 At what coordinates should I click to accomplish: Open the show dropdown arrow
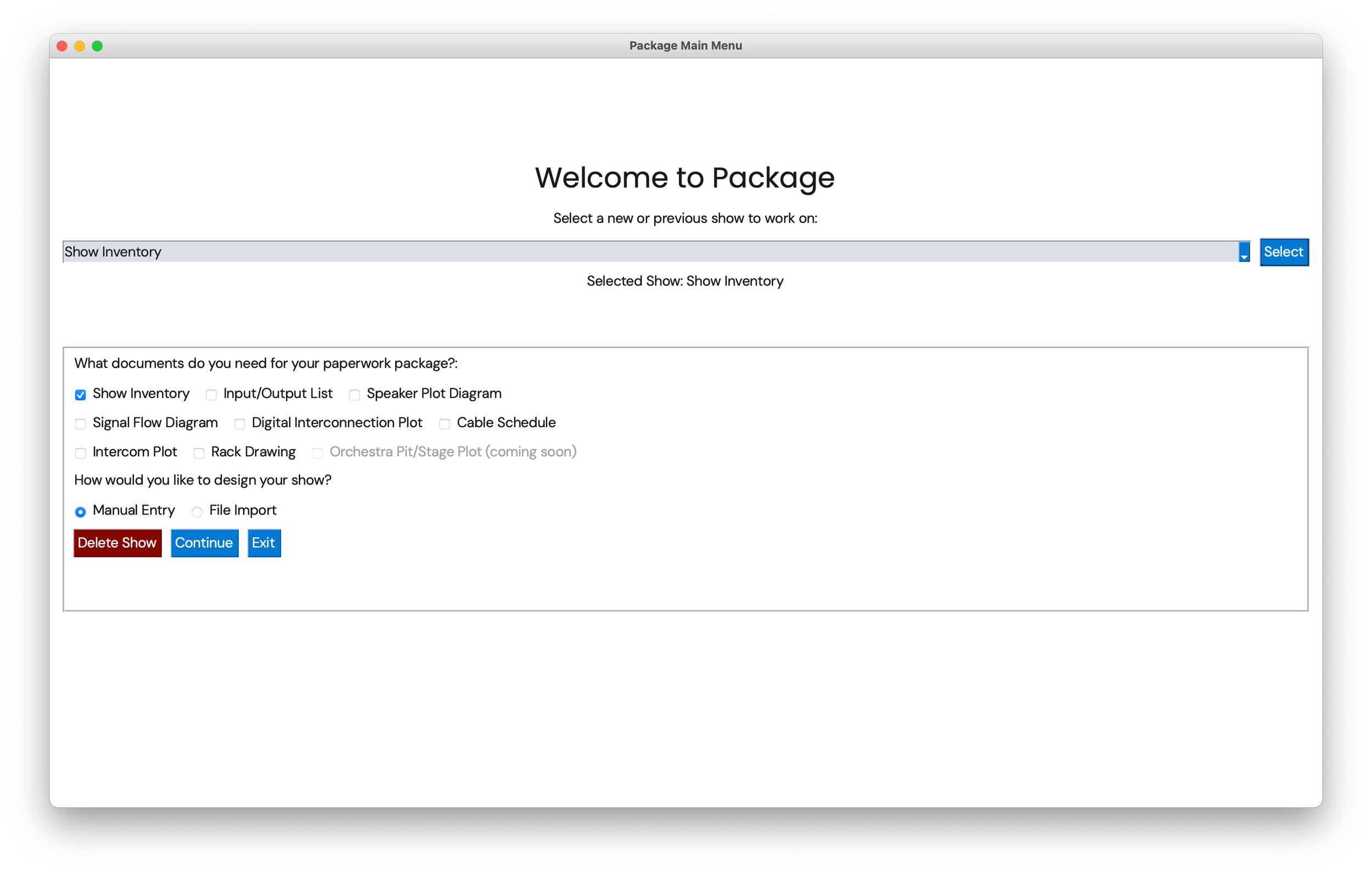[1244, 252]
